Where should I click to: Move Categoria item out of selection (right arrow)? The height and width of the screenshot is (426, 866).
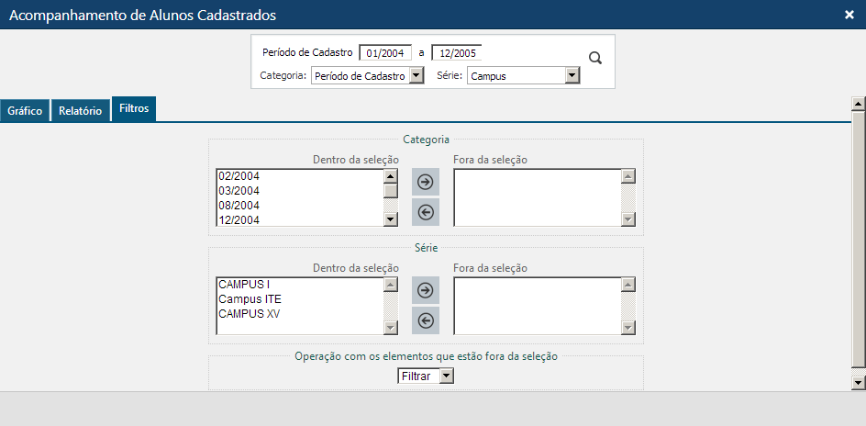click(x=425, y=182)
